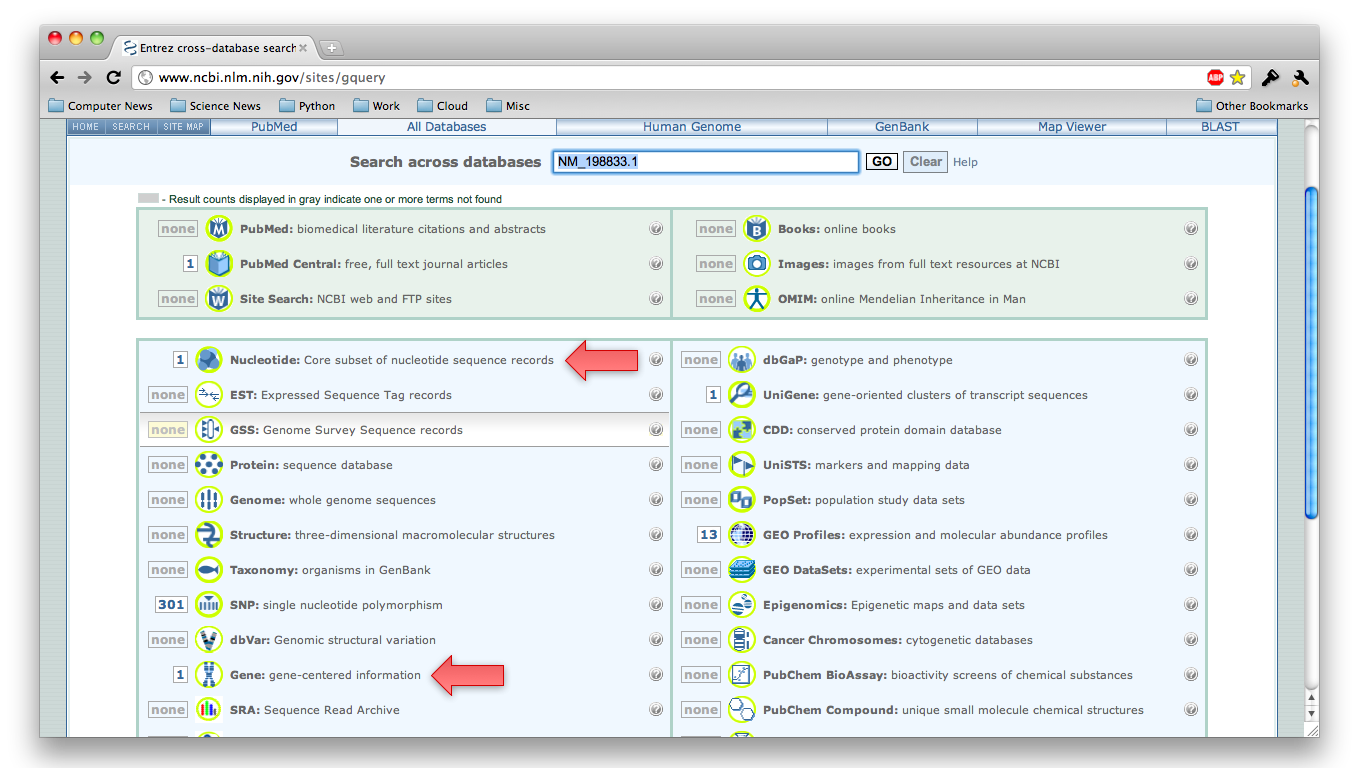Open the UniGene result count 1
The height and width of the screenshot is (768, 1359).
point(713,395)
